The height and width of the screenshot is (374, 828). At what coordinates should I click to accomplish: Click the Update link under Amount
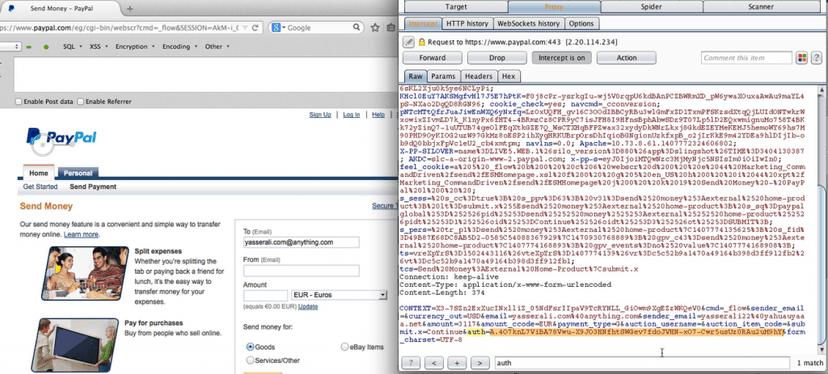click(x=308, y=306)
